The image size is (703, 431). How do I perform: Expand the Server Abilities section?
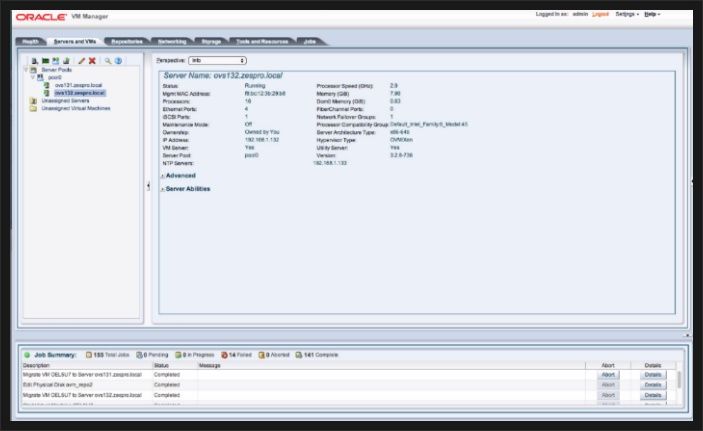tap(162, 189)
